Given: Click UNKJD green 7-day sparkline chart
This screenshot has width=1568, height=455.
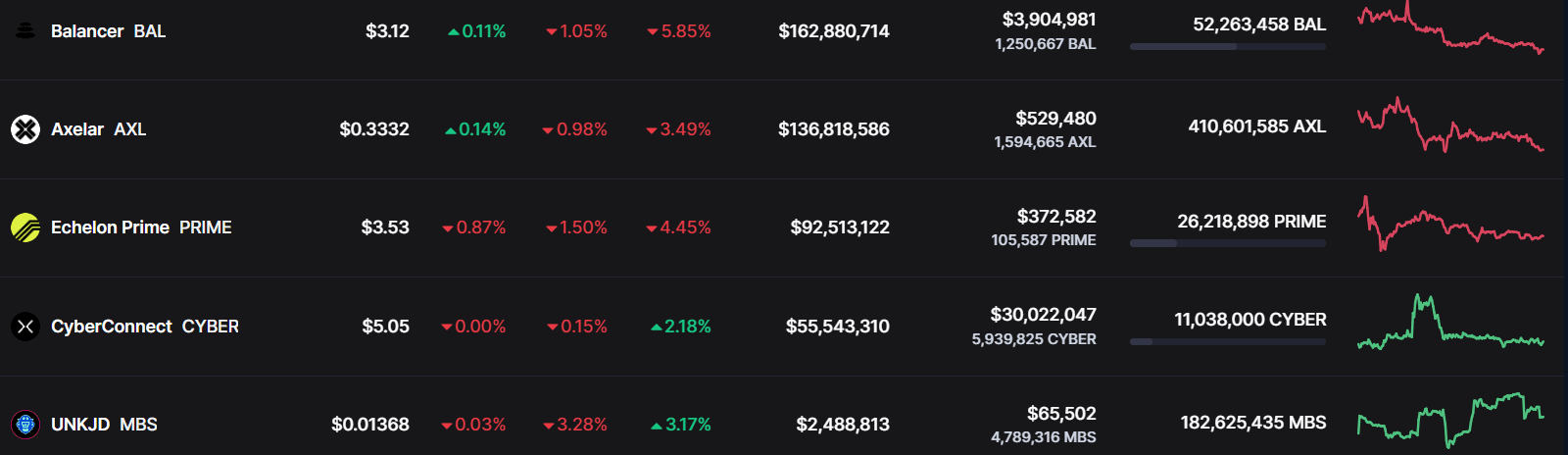Looking at the screenshot, I should click(1449, 422).
